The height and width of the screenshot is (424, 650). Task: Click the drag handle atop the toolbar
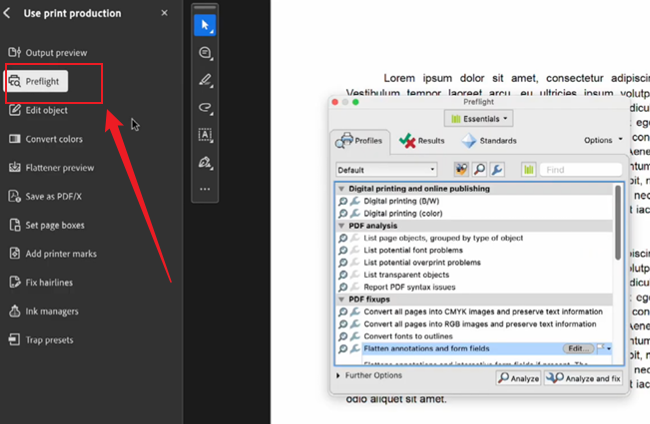tap(205, 7)
